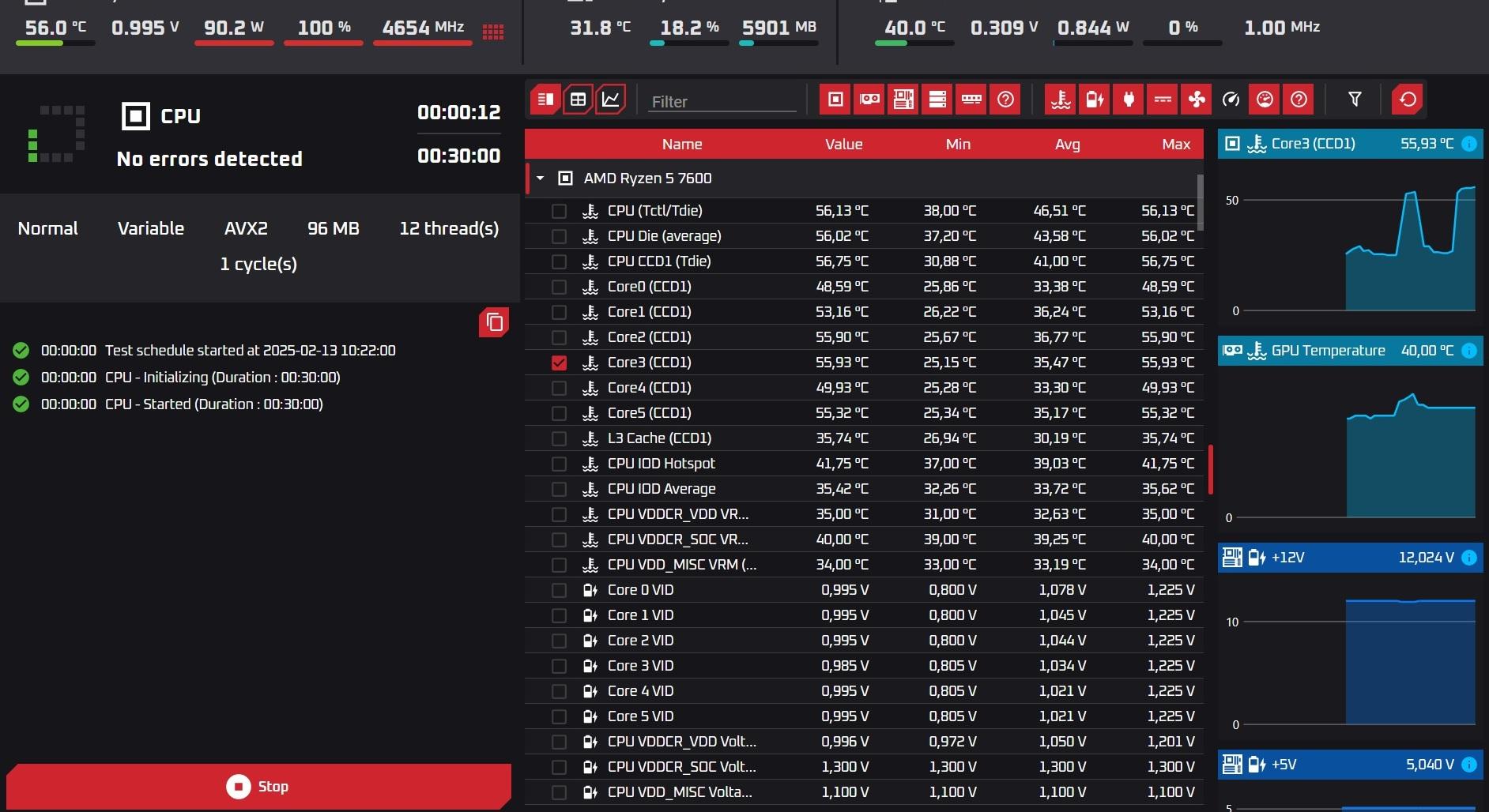Switch to the graph-only sensor view
The height and width of the screenshot is (812, 1489).
(x=611, y=100)
